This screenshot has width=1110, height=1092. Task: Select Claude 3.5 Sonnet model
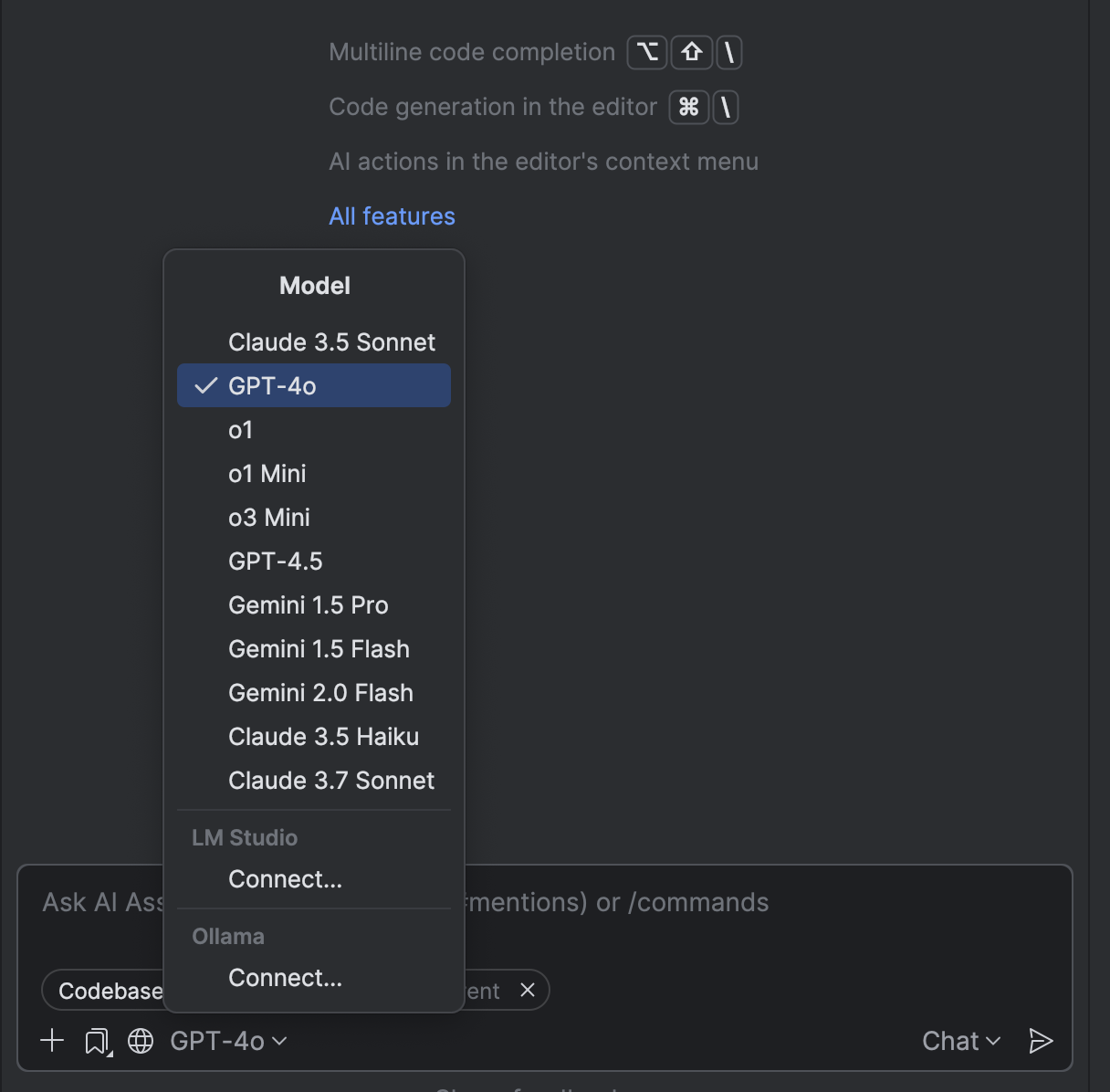pos(313,341)
